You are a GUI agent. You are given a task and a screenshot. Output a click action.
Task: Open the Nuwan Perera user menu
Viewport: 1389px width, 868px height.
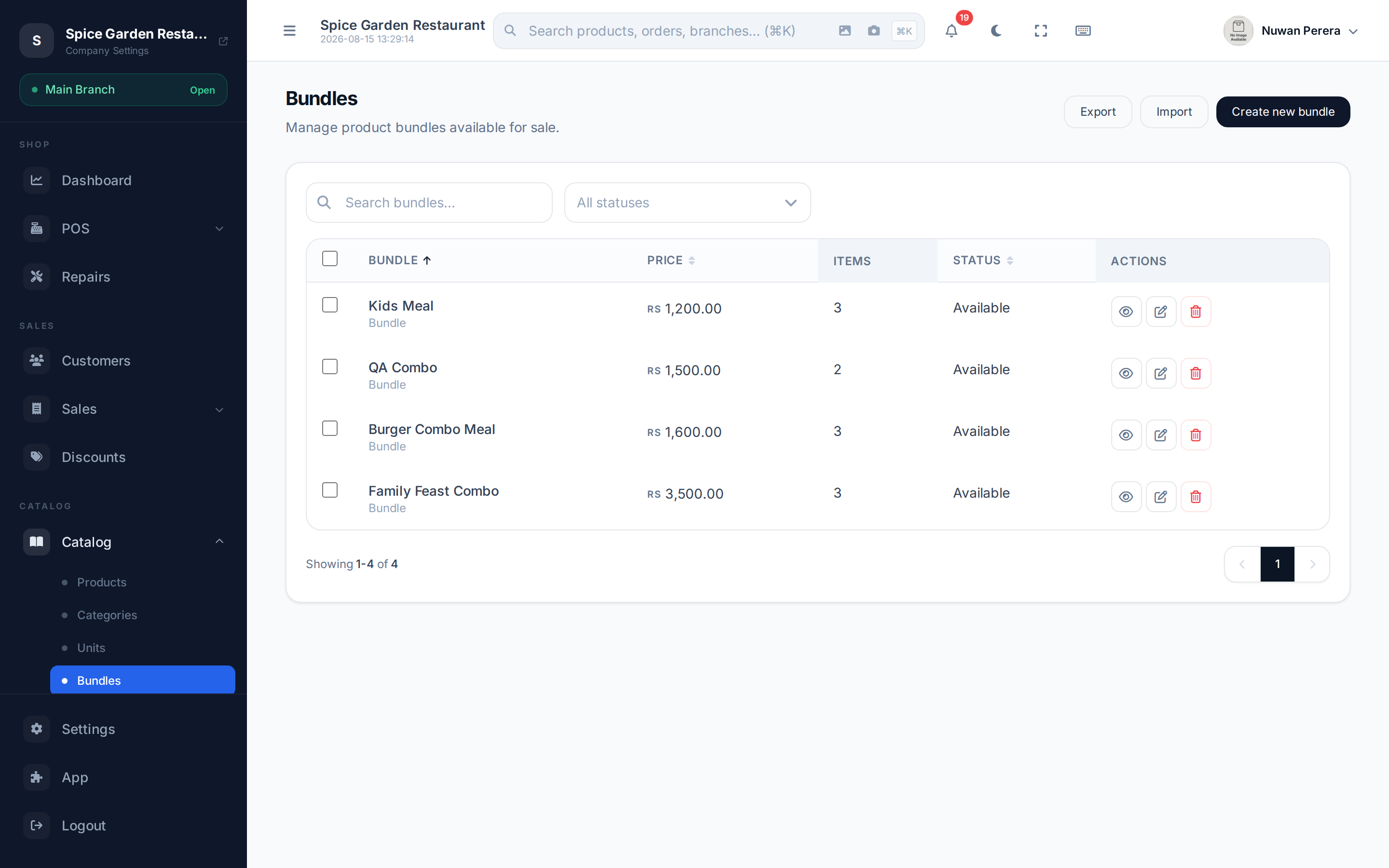point(1291,30)
